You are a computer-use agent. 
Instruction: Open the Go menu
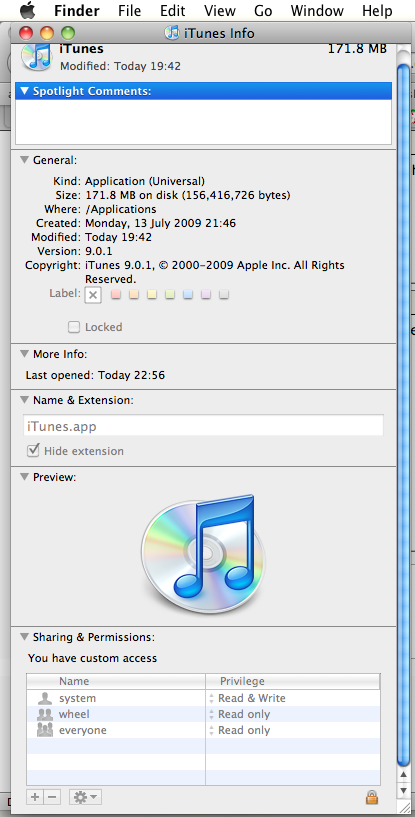point(263,10)
